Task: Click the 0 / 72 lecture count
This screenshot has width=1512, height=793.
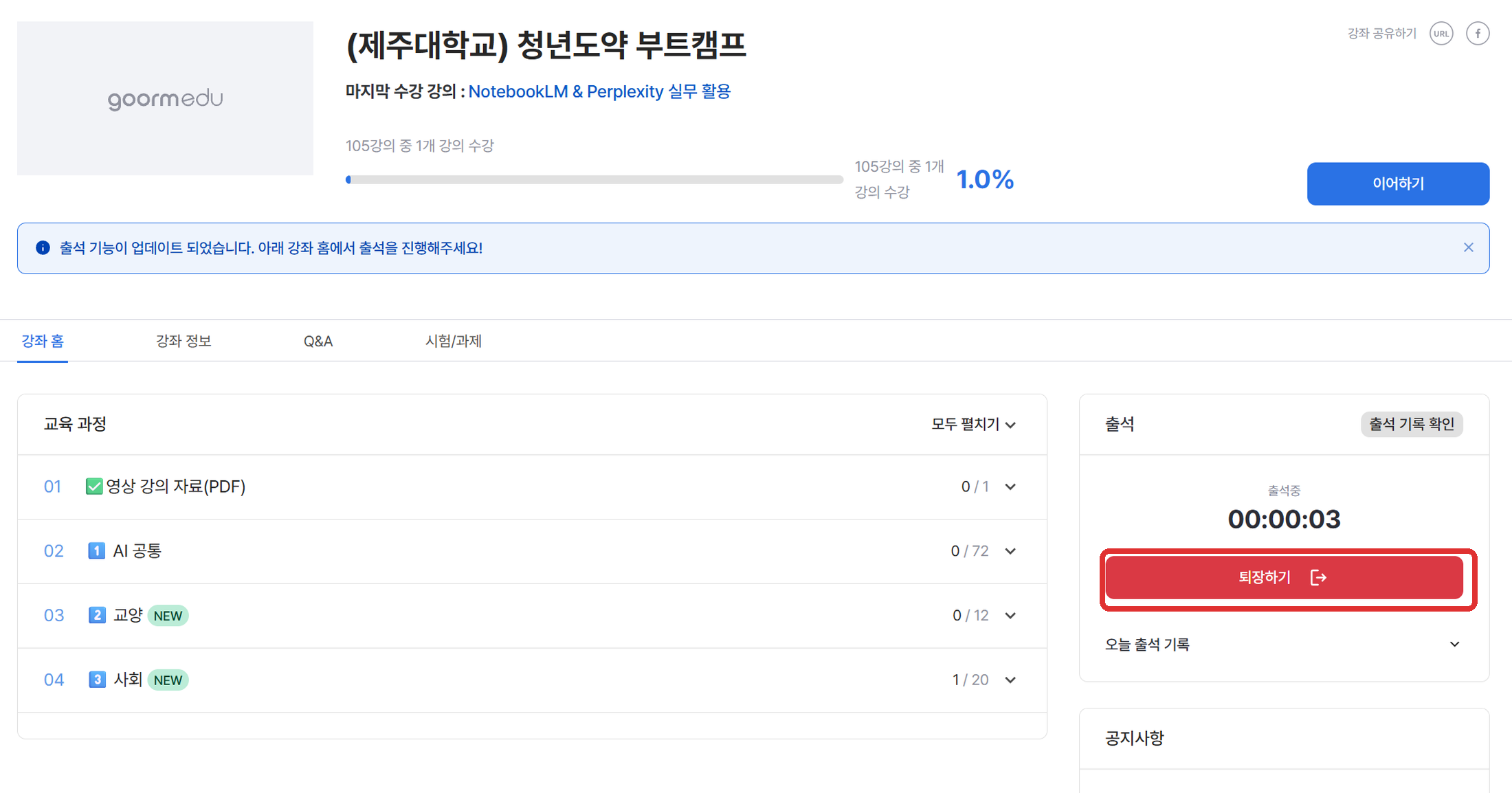Action: click(970, 551)
